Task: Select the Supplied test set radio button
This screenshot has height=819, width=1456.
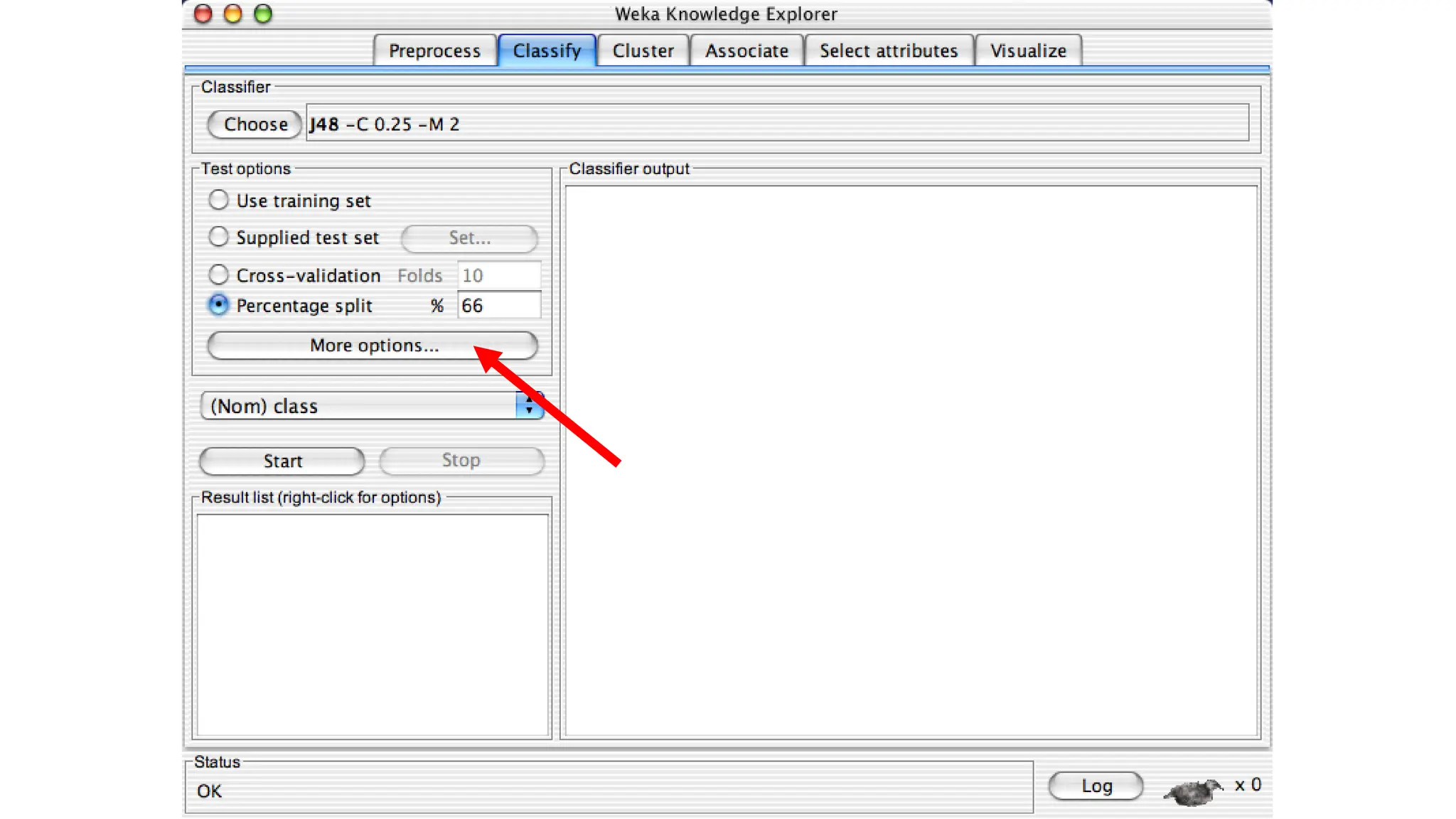Action: [x=219, y=237]
